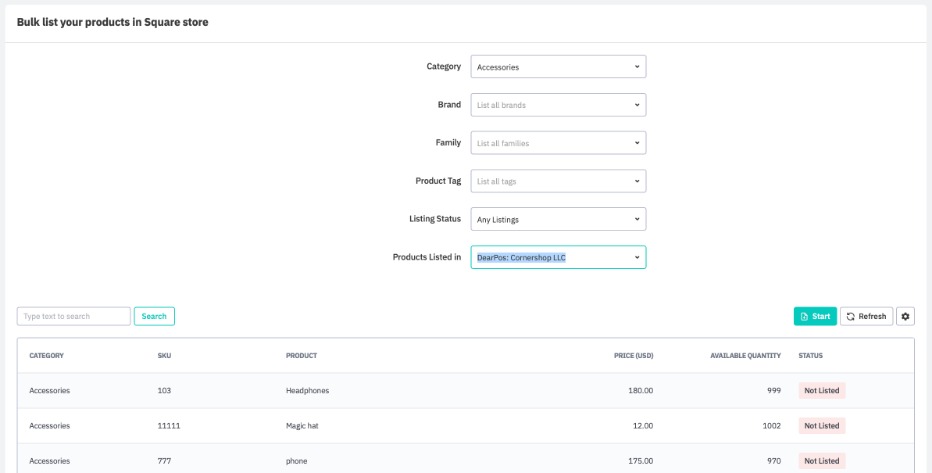Screen dimensions: 932x473
Task: Click the Price (USD) column header
Action: pos(633,355)
